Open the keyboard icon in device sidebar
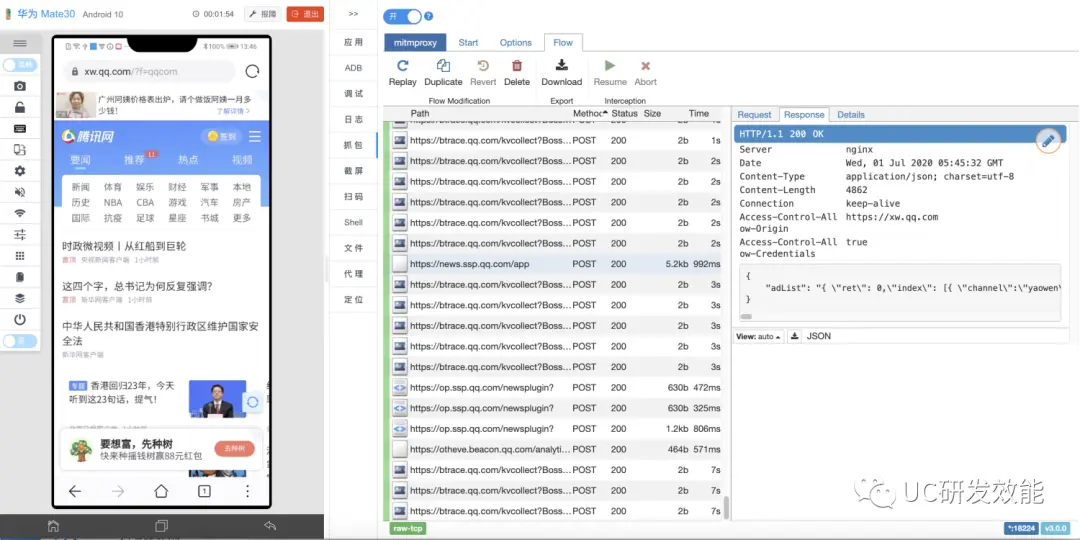Viewport: 1080px width, 540px height. coord(20,129)
